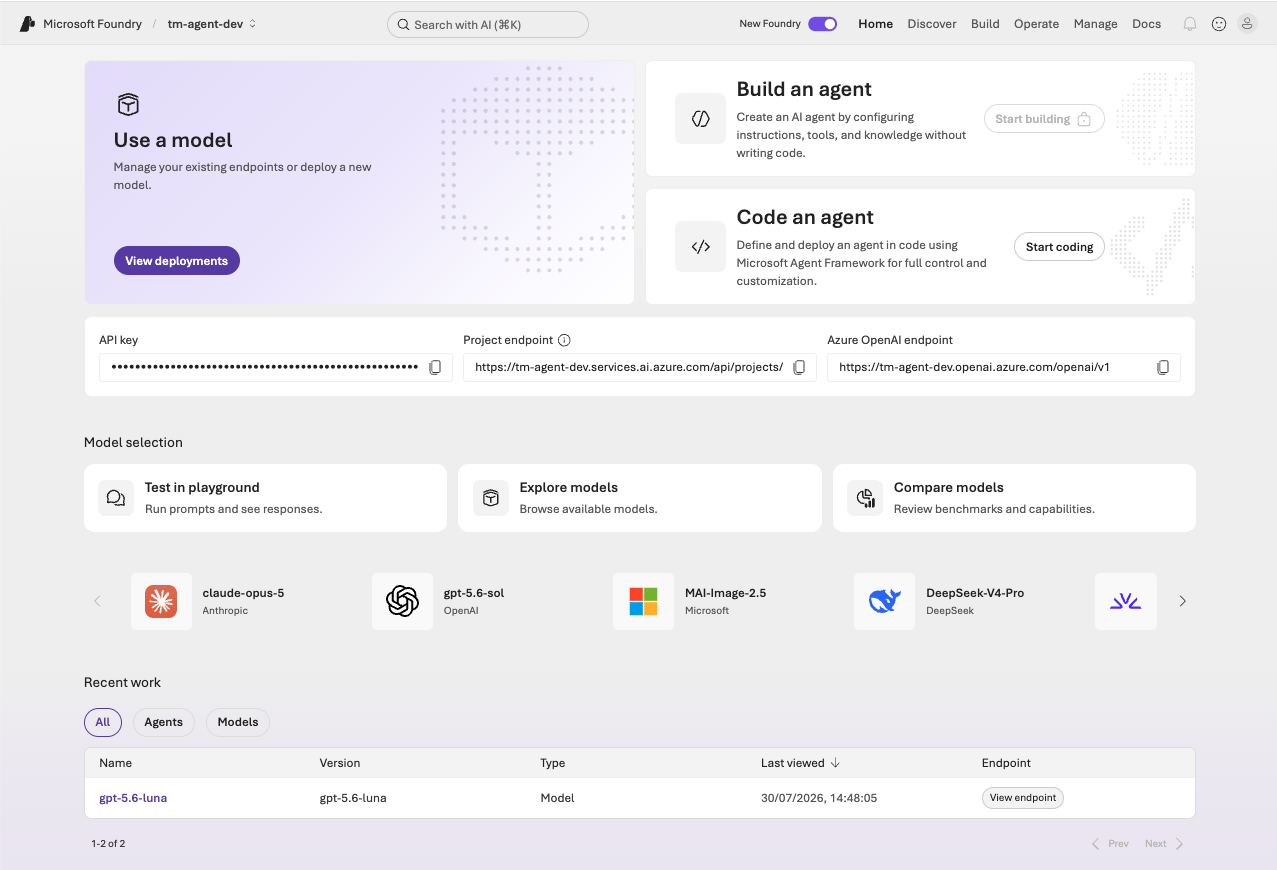Copy the API key
The width and height of the screenshot is (1277, 870).
(x=435, y=367)
